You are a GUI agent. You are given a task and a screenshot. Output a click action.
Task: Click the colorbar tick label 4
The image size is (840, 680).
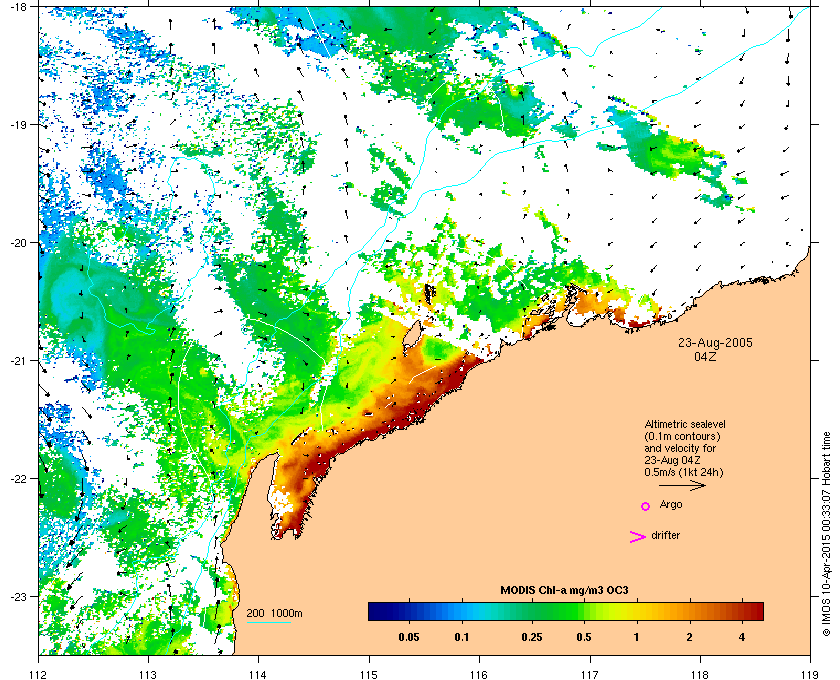(742, 637)
